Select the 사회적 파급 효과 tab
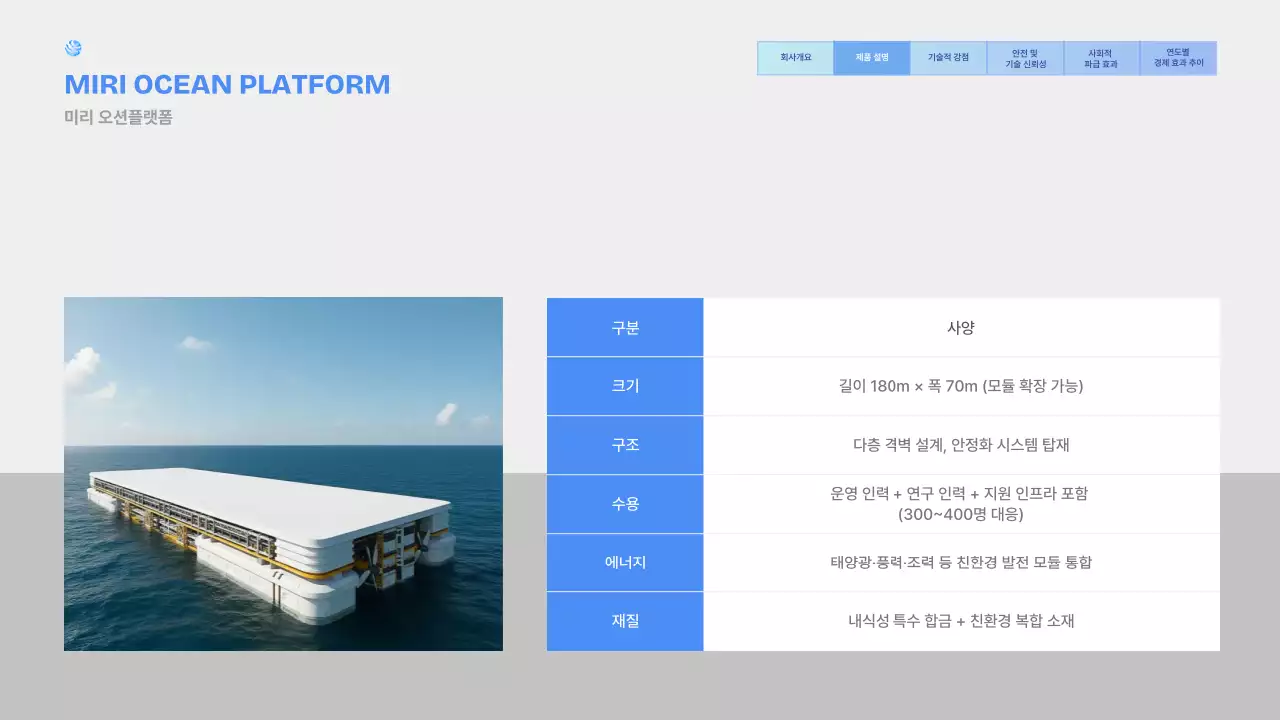The height and width of the screenshot is (720, 1280). [1100, 58]
